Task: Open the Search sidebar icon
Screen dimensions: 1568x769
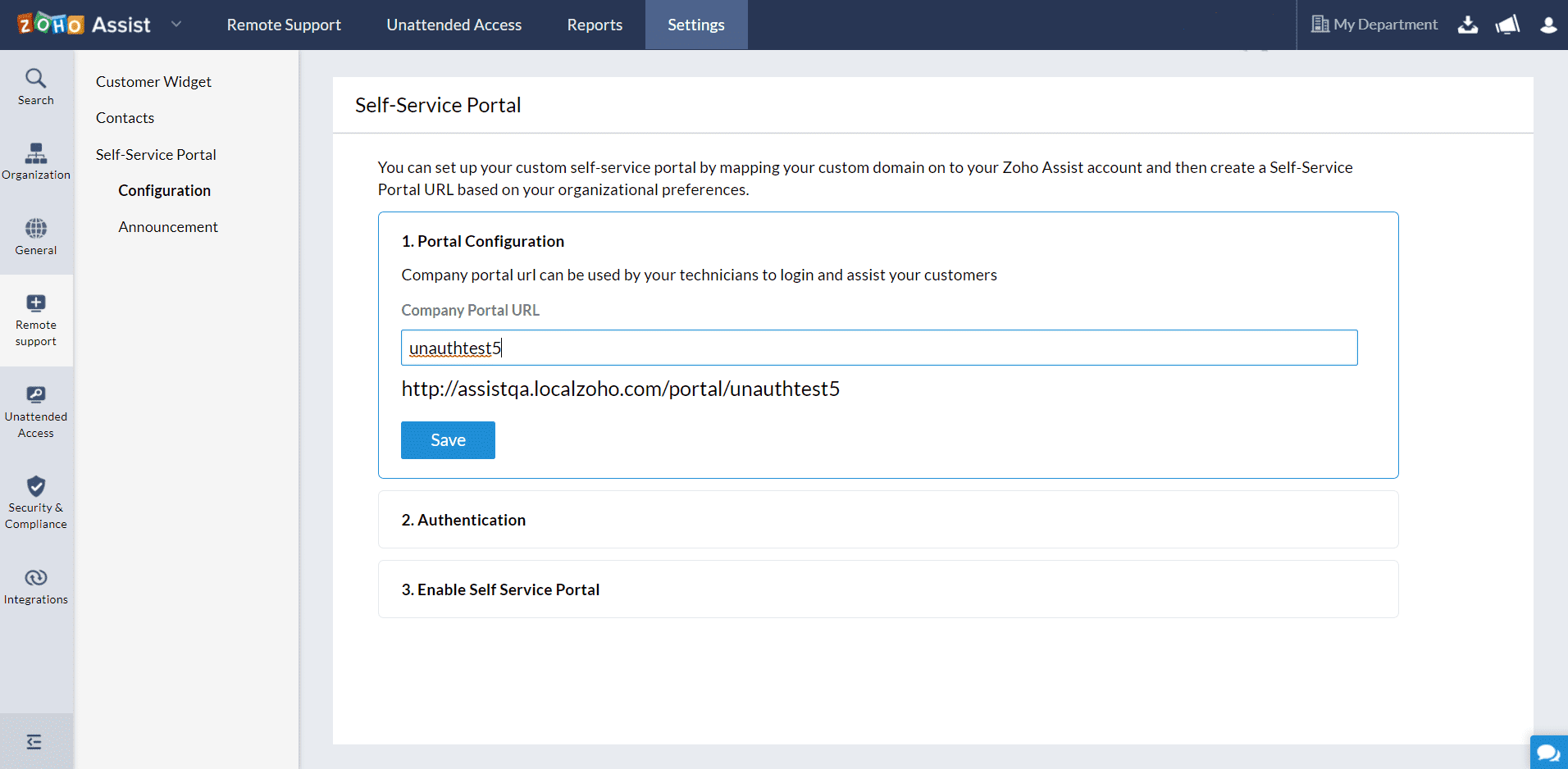Action: (35, 79)
